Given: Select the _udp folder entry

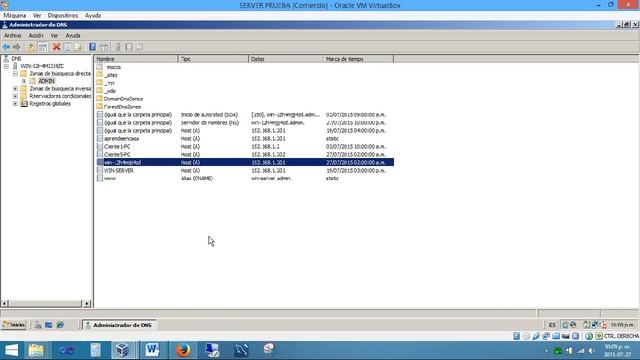Looking at the screenshot, I should (110, 91).
